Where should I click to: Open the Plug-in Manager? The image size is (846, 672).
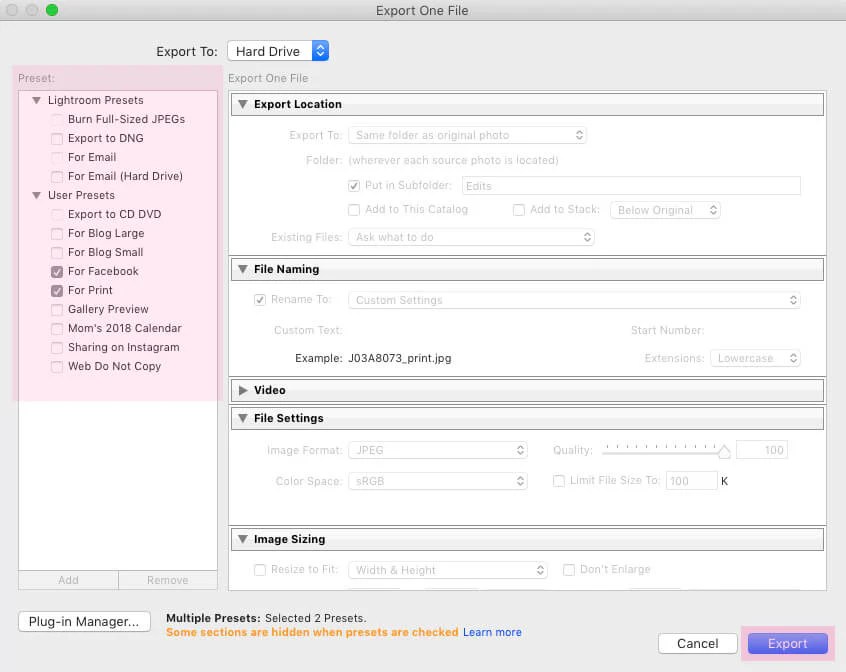84,622
